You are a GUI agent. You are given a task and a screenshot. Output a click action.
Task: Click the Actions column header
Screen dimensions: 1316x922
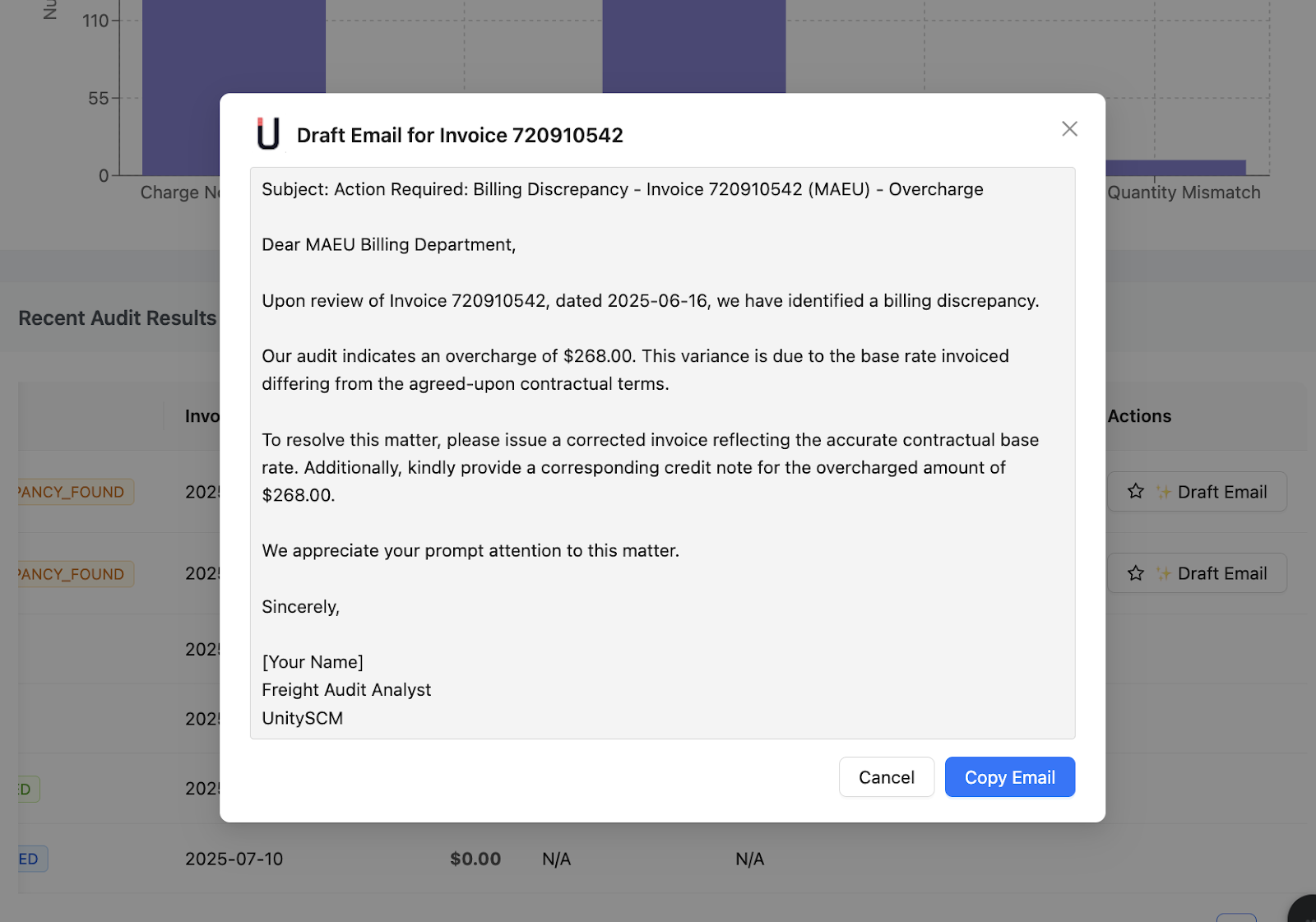click(x=1139, y=416)
